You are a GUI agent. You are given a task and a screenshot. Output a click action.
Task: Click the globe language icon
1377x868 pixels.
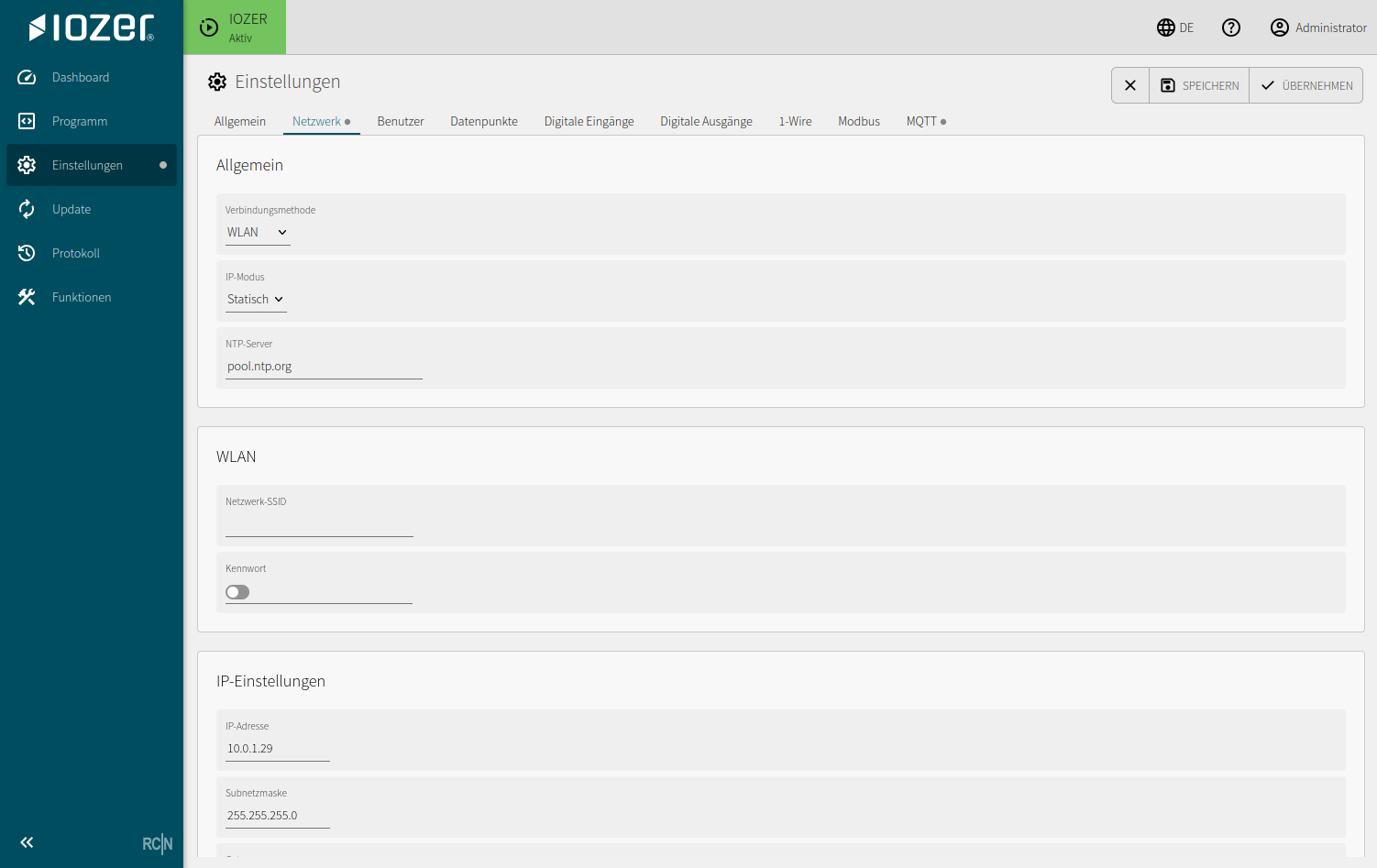click(x=1166, y=27)
